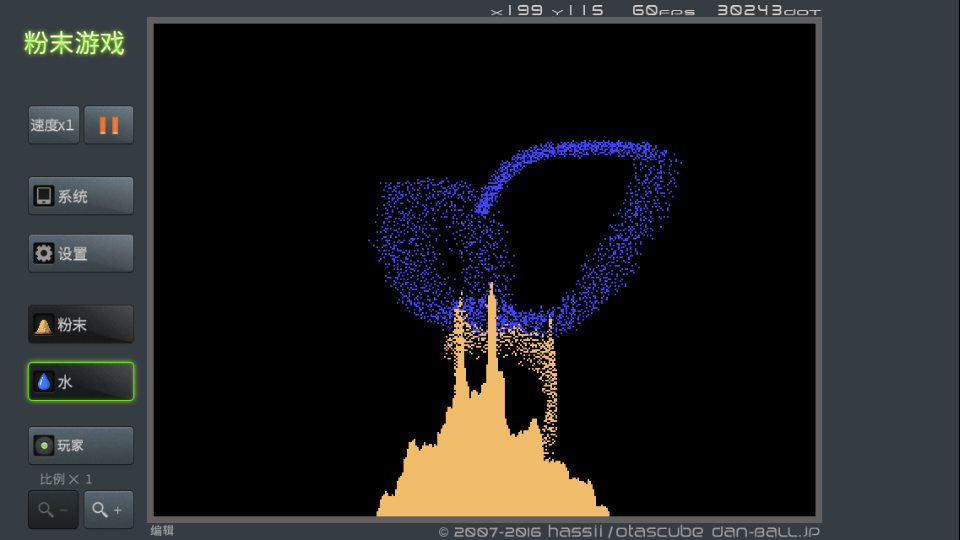Click the tablet icon on 系统 button

44,196
